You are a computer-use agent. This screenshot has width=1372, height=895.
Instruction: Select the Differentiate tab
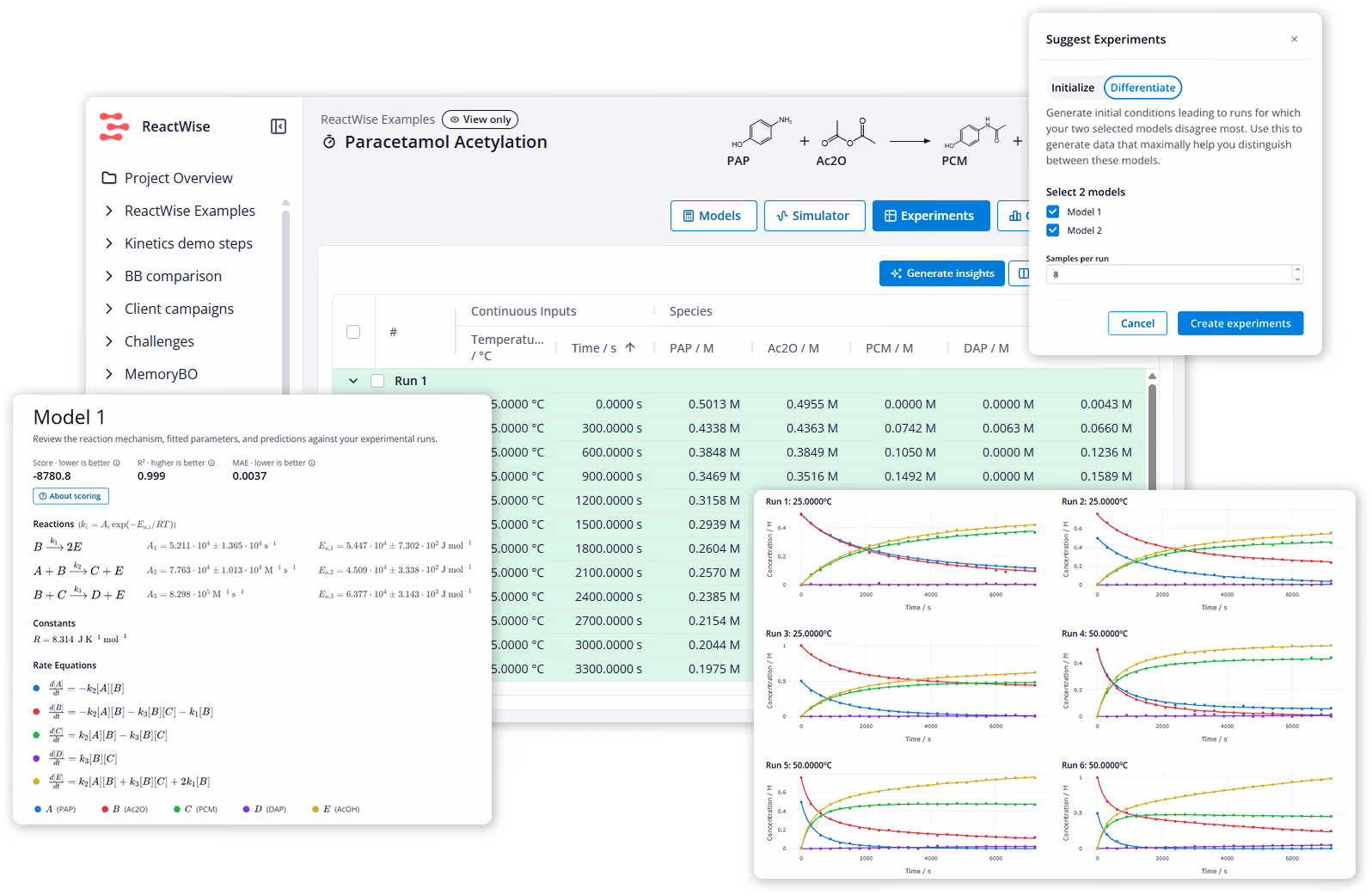click(1142, 88)
